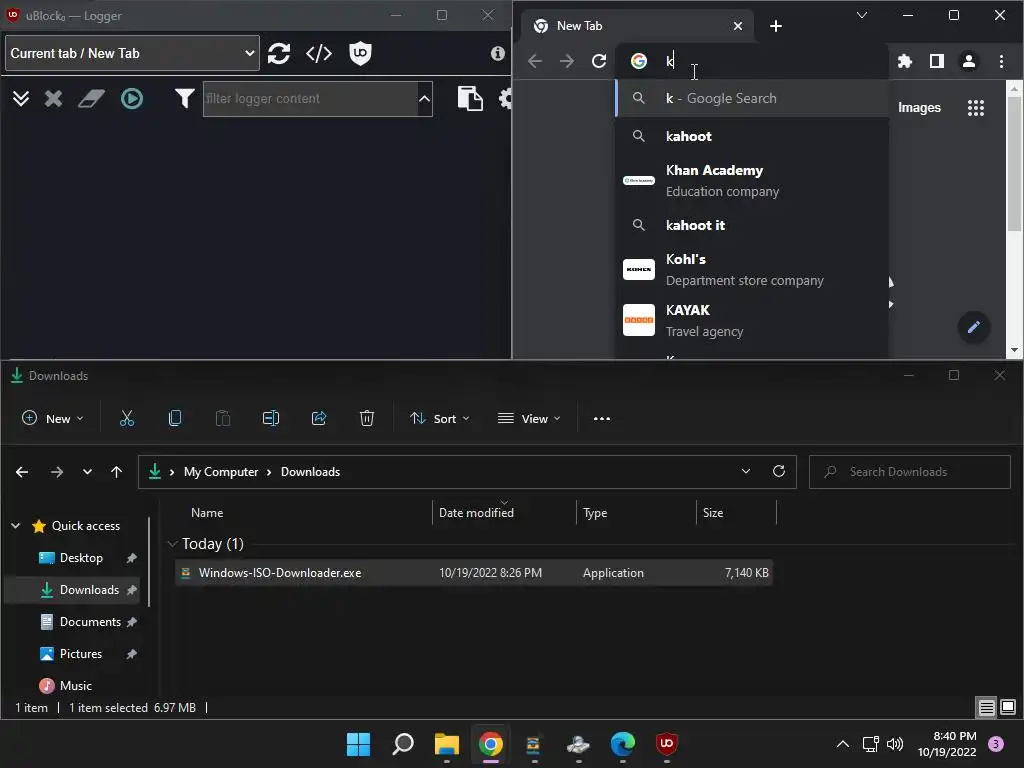
Task: Open the Google apps grid
Action: [x=976, y=108]
